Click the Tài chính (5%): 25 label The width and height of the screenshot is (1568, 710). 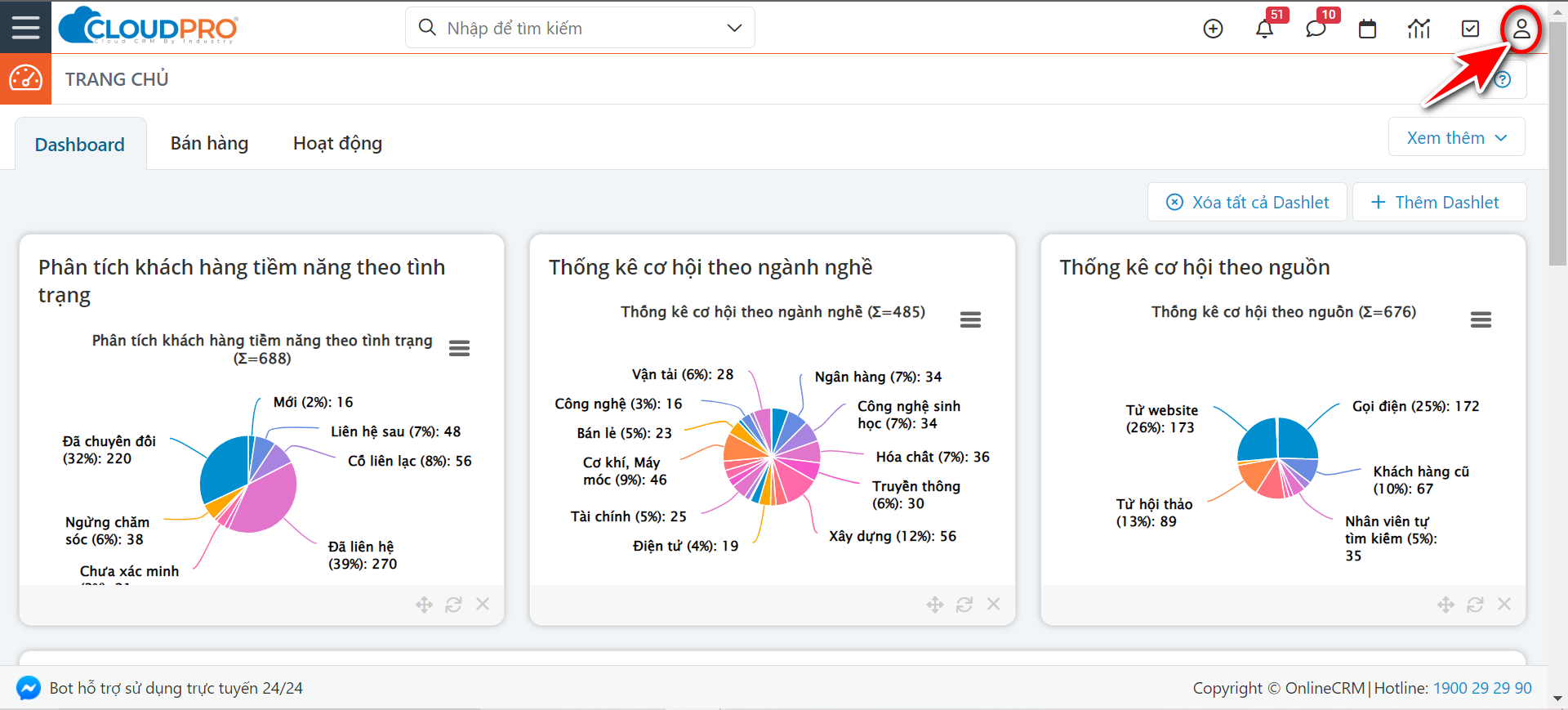(x=628, y=516)
